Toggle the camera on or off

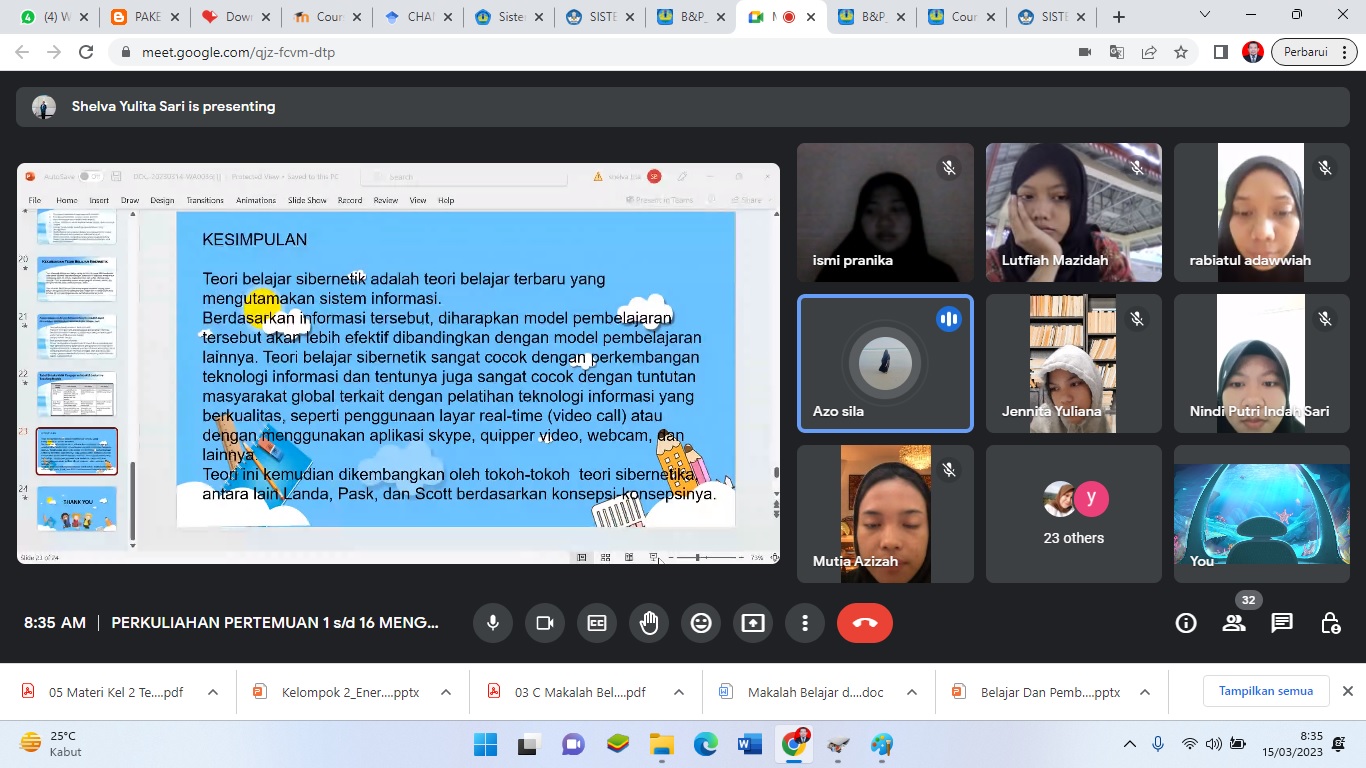tap(545, 623)
